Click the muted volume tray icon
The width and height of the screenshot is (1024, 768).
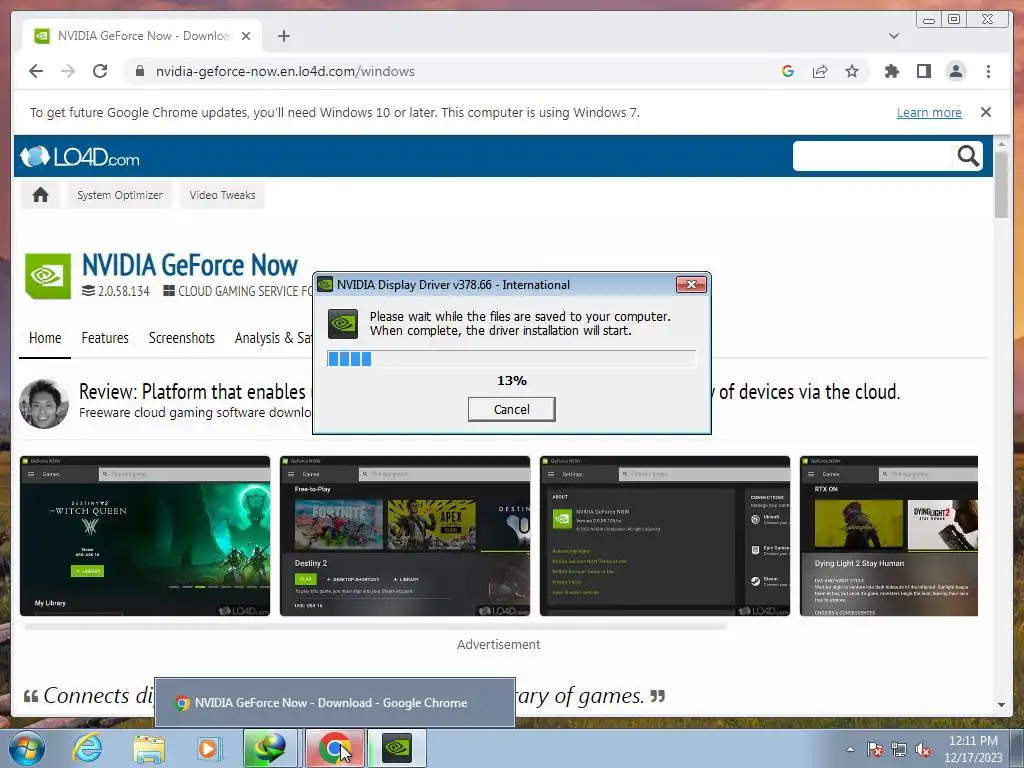(923, 749)
